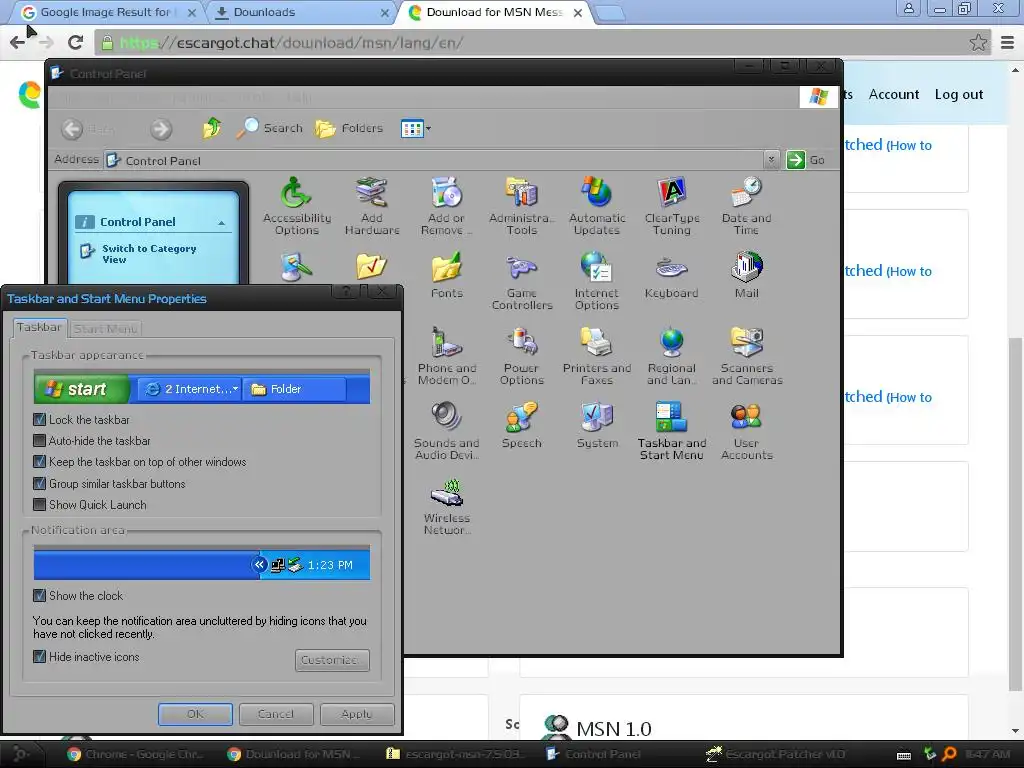Switch to the Taskbar tab
This screenshot has height=768, width=1024.
(x=39, y=327)
